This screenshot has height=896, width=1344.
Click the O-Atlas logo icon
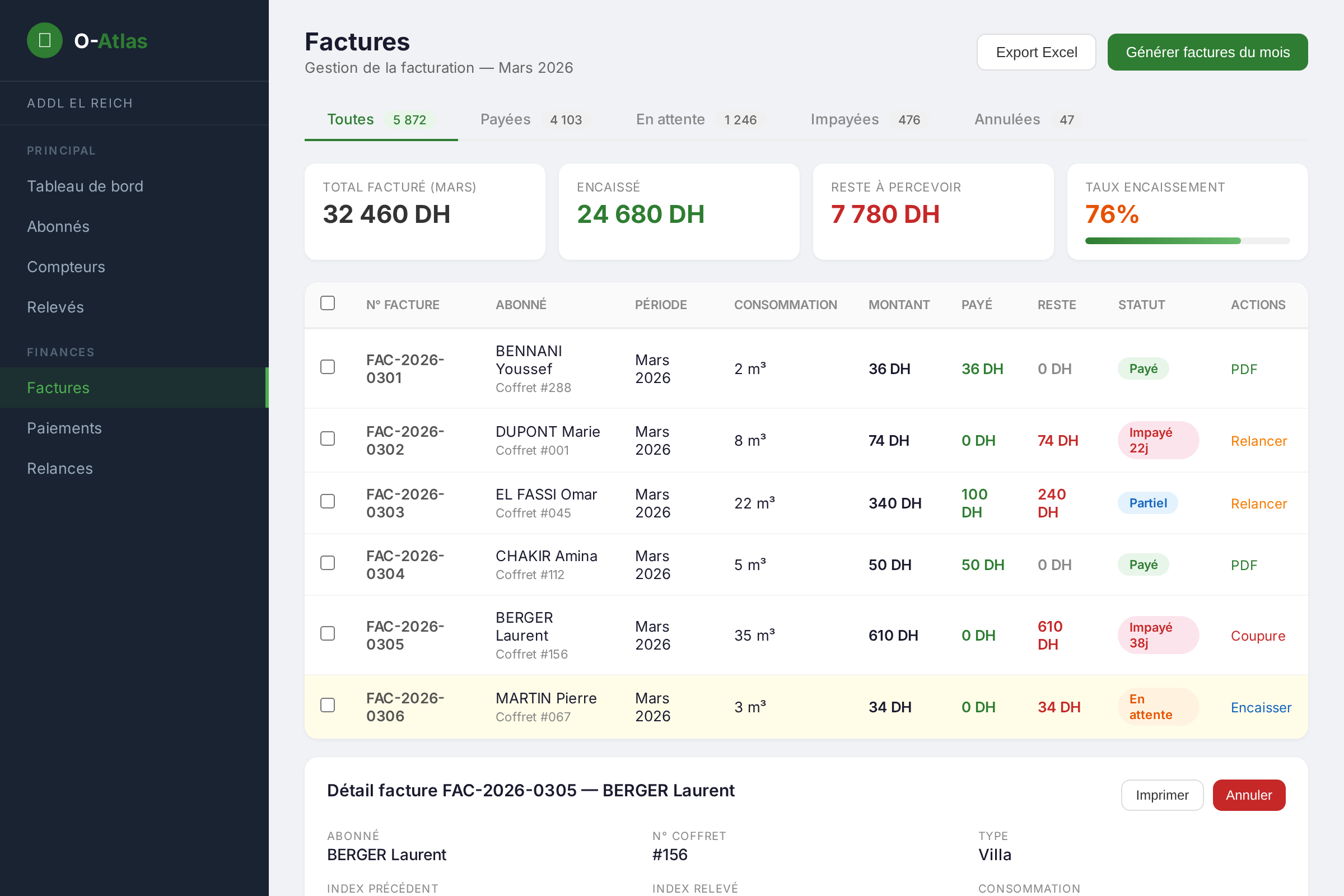45,40
